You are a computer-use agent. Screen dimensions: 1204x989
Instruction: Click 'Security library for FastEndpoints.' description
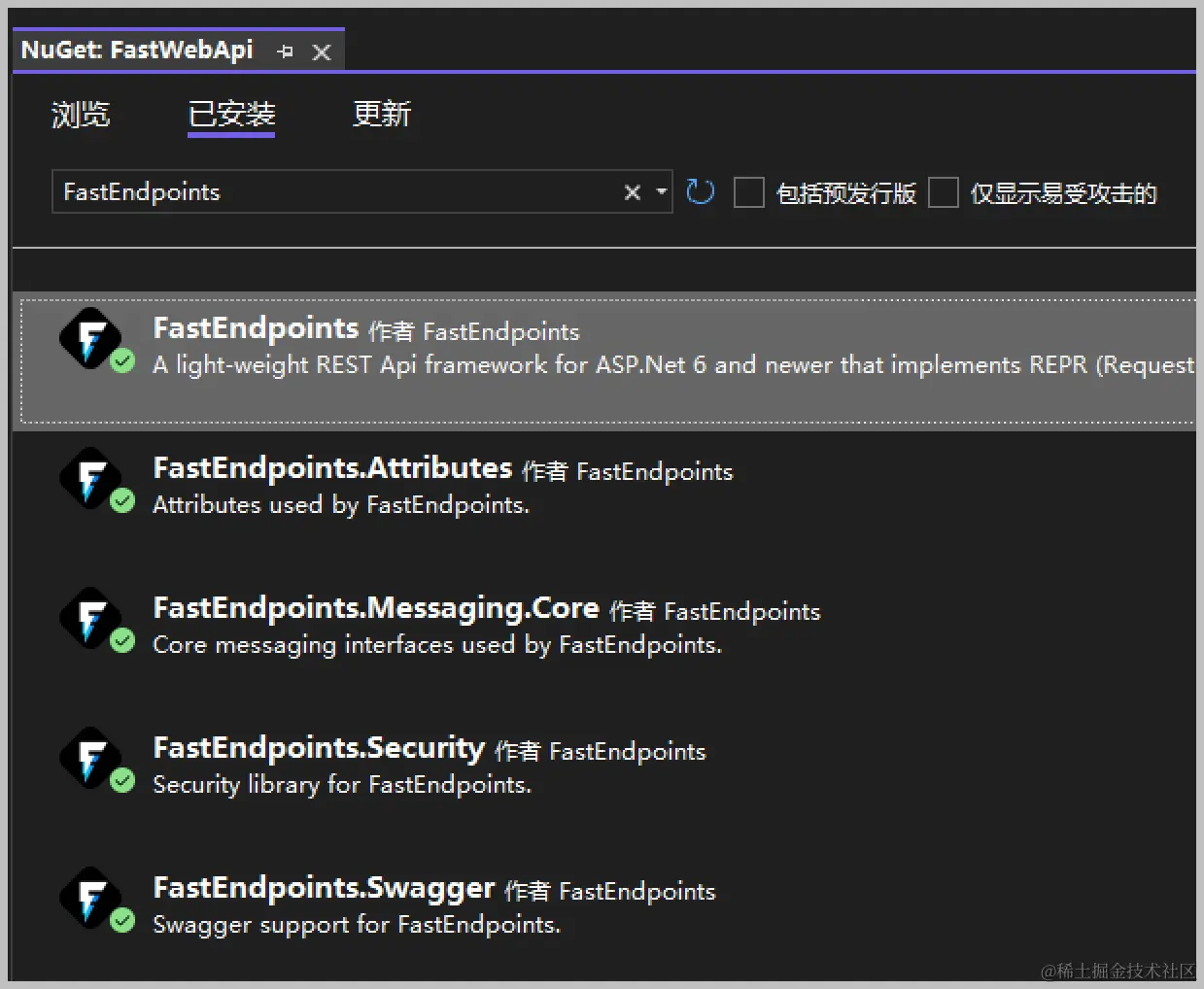coord(342,785)
